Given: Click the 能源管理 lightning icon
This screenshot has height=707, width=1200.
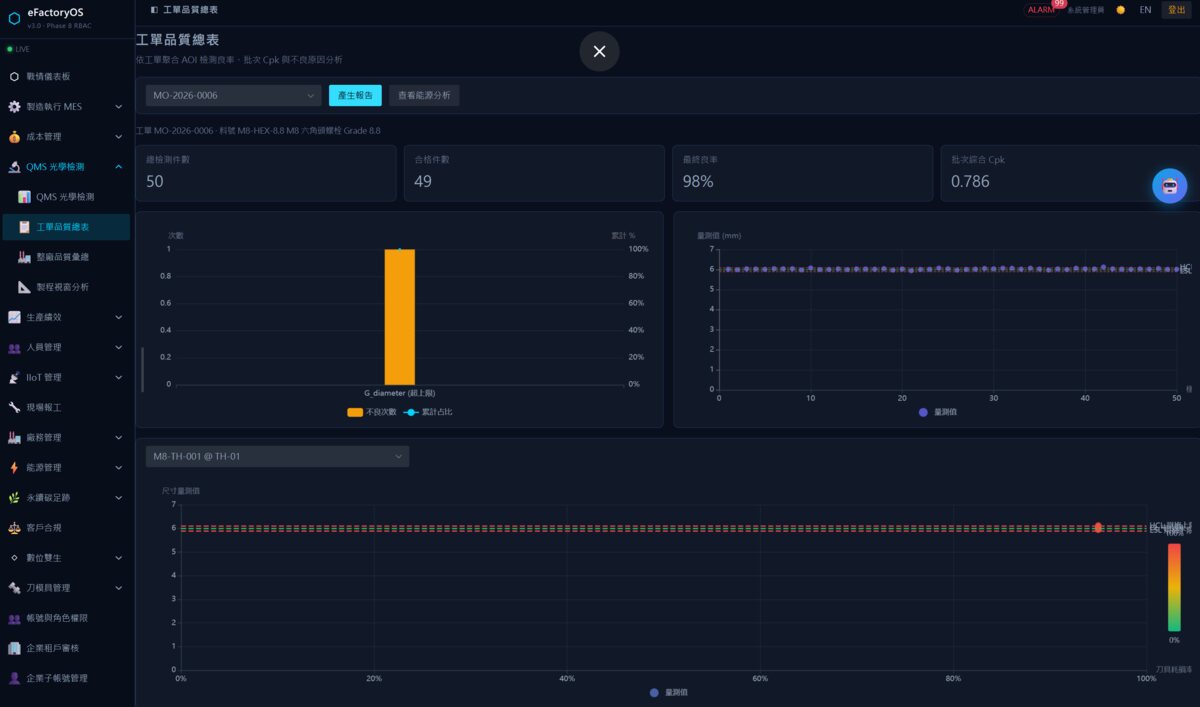Looking at the screenshot, I should 14,467.
